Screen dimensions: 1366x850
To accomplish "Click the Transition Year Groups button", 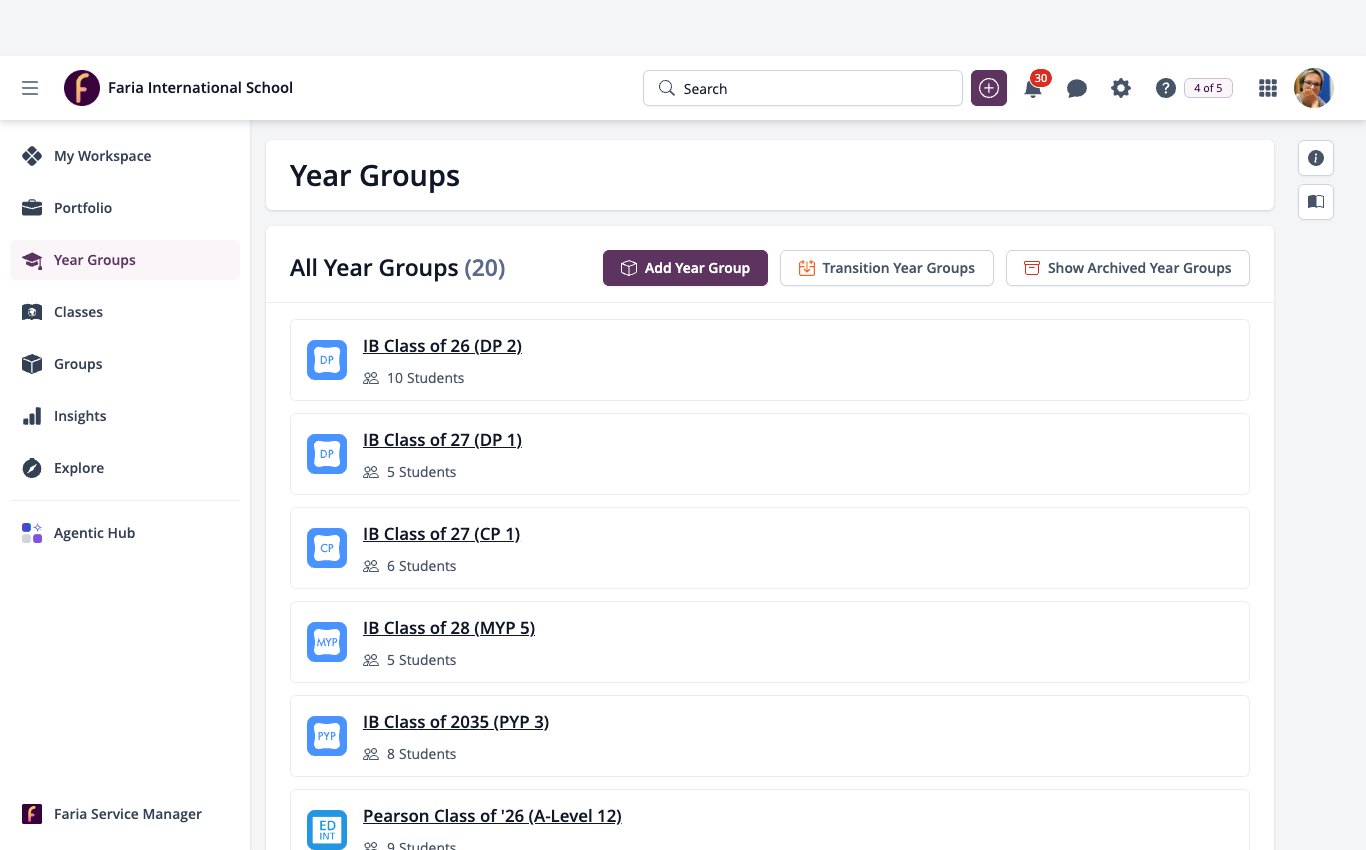I will [886, 268].
